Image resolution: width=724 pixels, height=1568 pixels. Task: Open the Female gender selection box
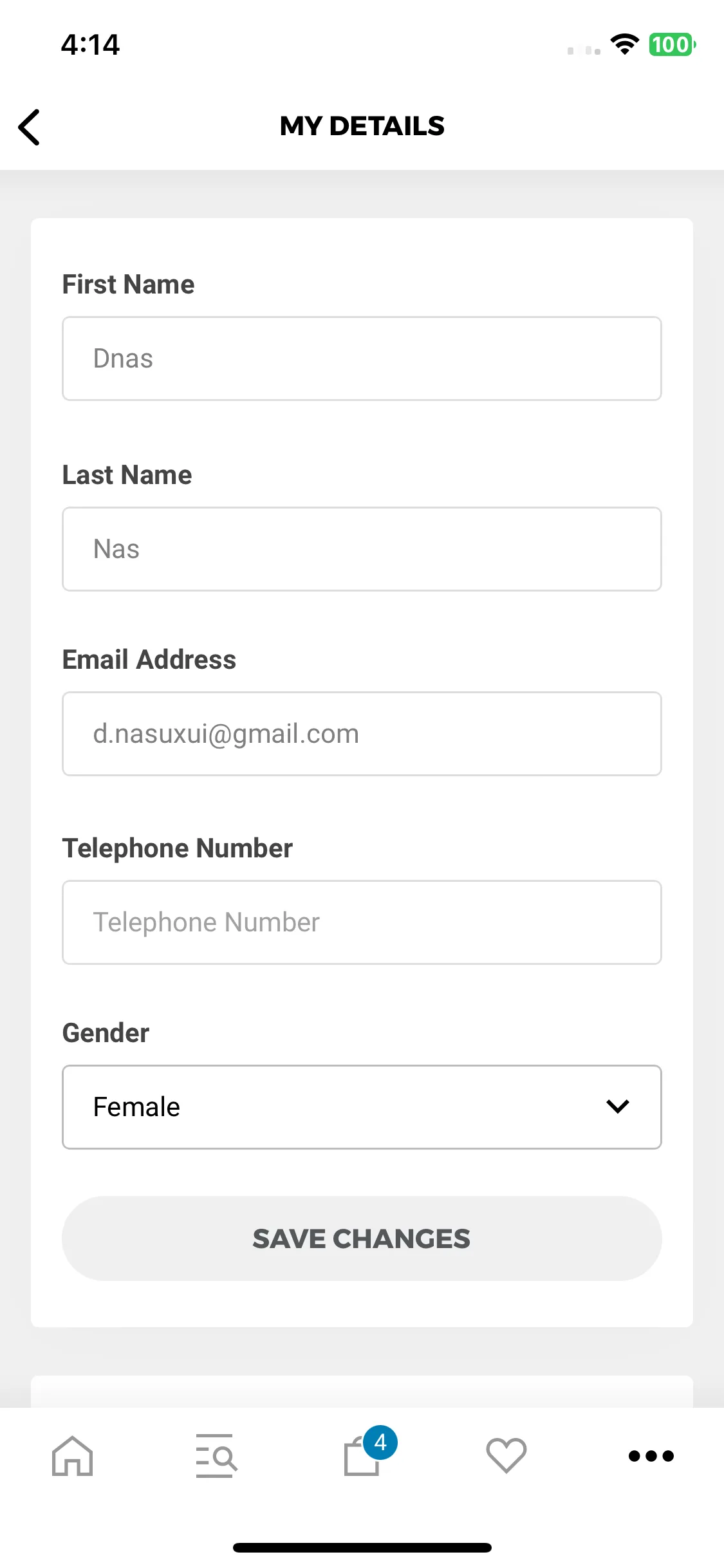[362, 1106]
